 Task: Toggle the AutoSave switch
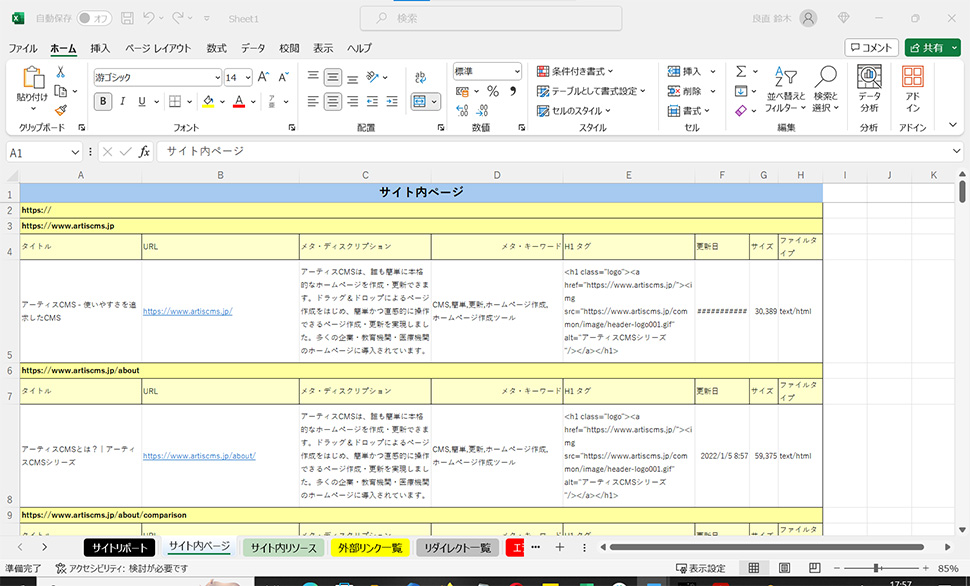tap(94, 19)
